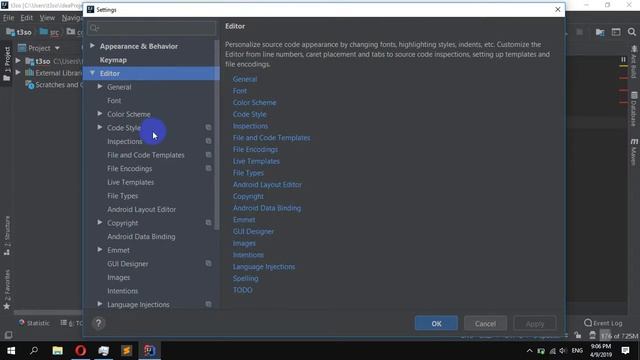Click the search field in Settings

pyautogui.click(x=151, y=28)
